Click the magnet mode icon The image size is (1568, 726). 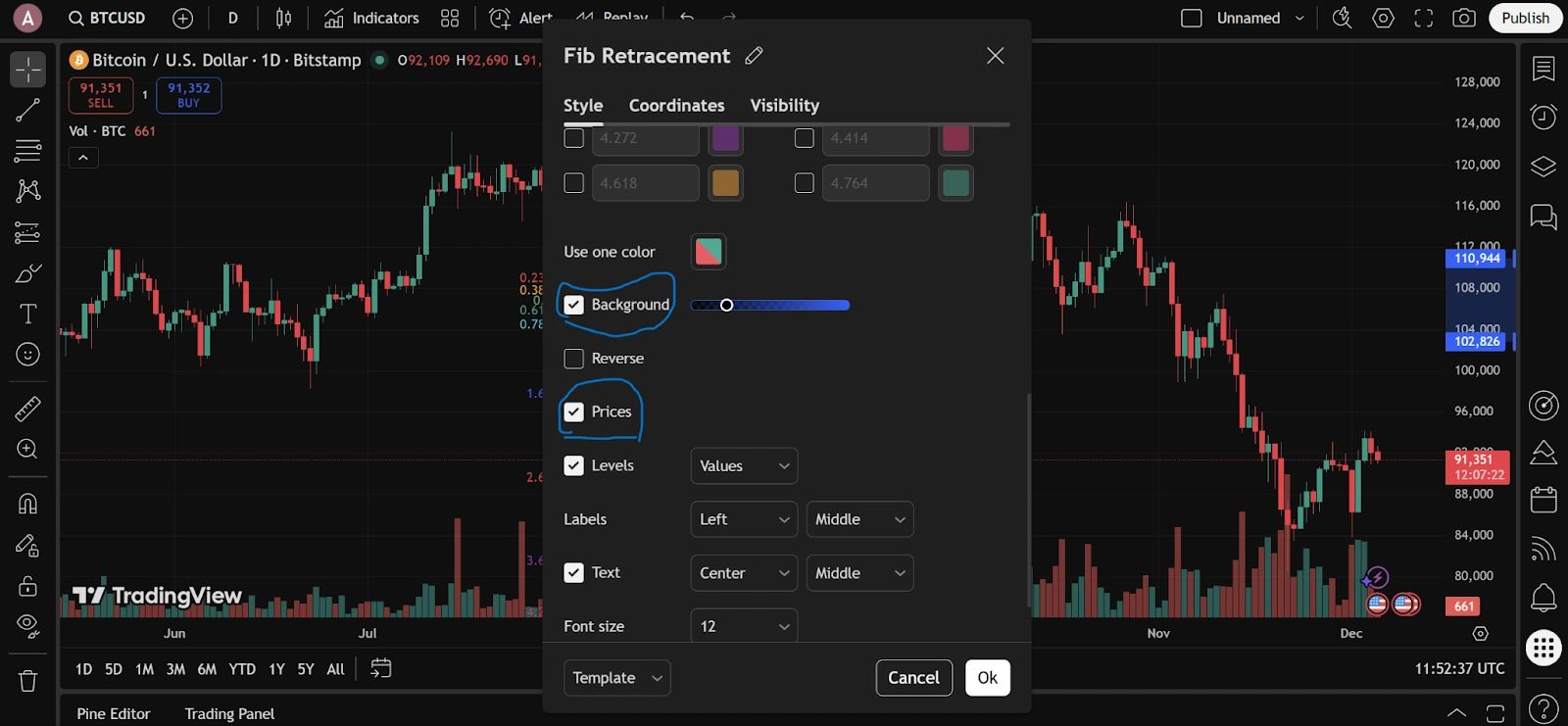(x=27, y=504)
